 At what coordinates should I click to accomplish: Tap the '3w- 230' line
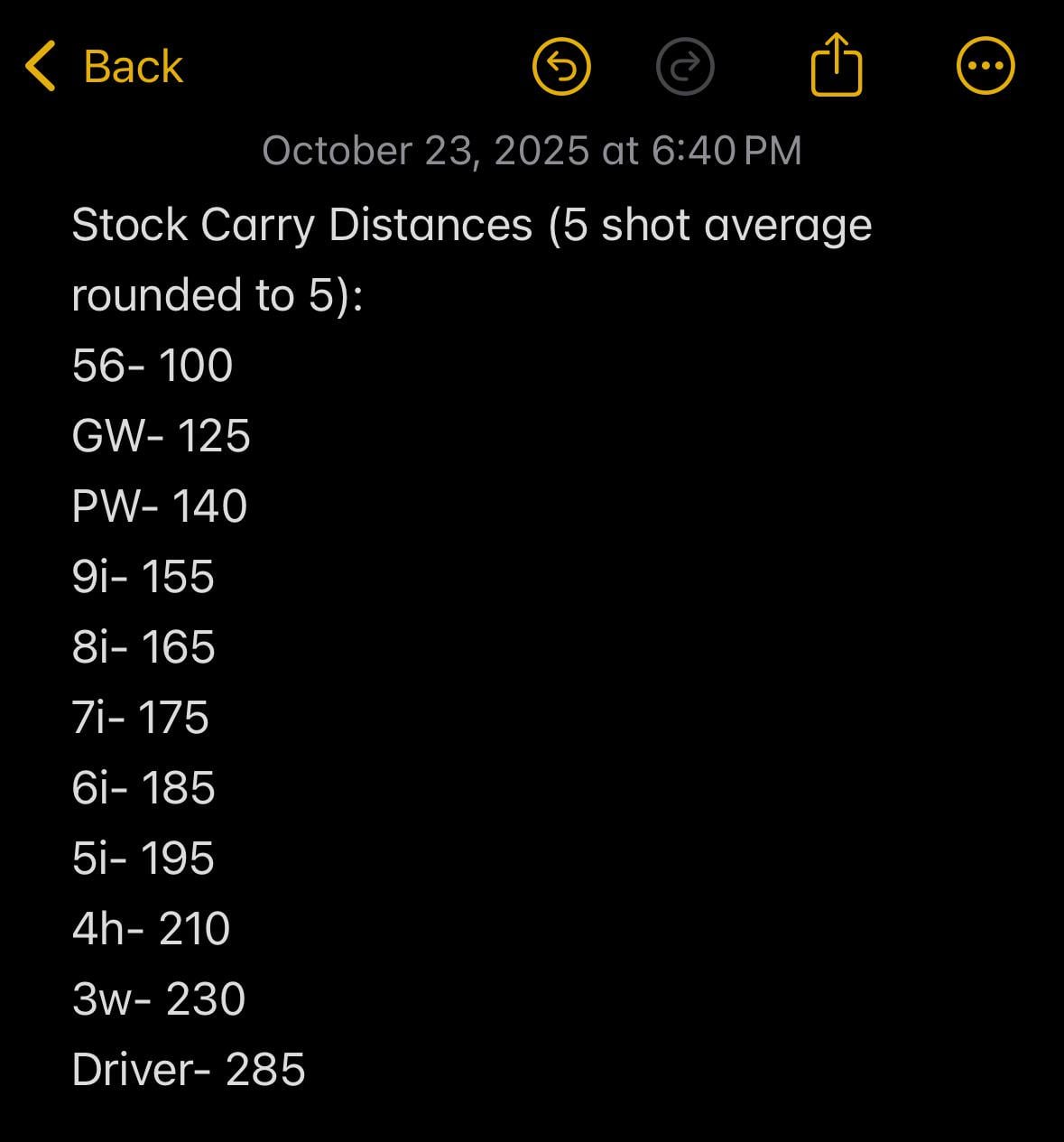pos(158,999)
